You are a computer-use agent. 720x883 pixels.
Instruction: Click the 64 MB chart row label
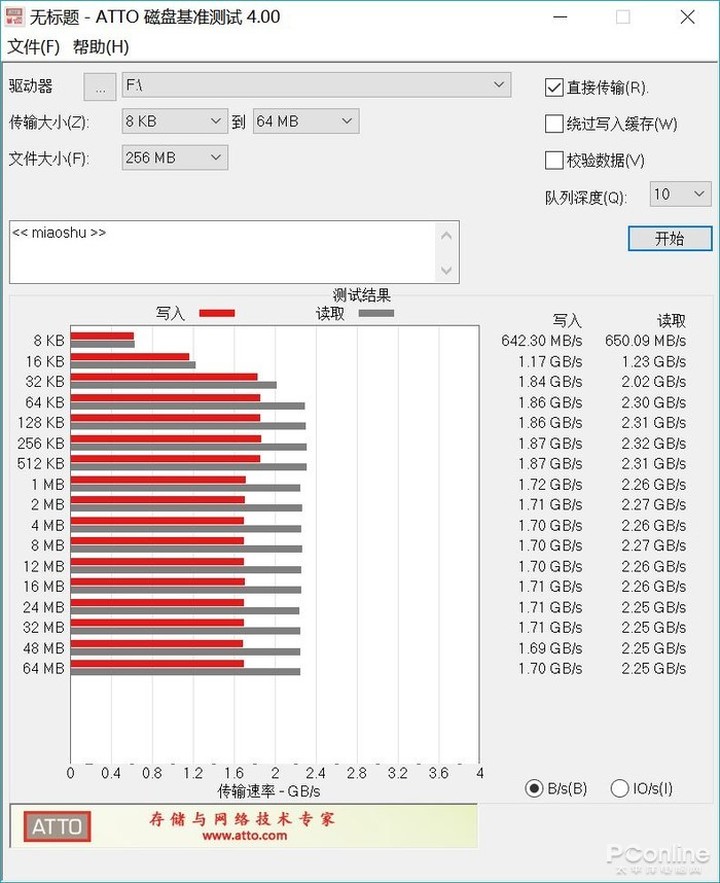[x=44, y=668]
